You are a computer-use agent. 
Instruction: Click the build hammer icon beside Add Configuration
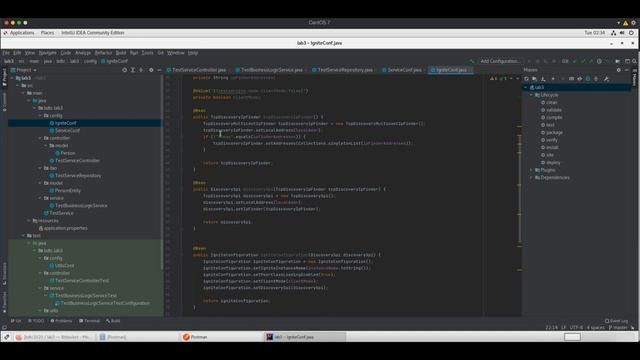[472, 61]
